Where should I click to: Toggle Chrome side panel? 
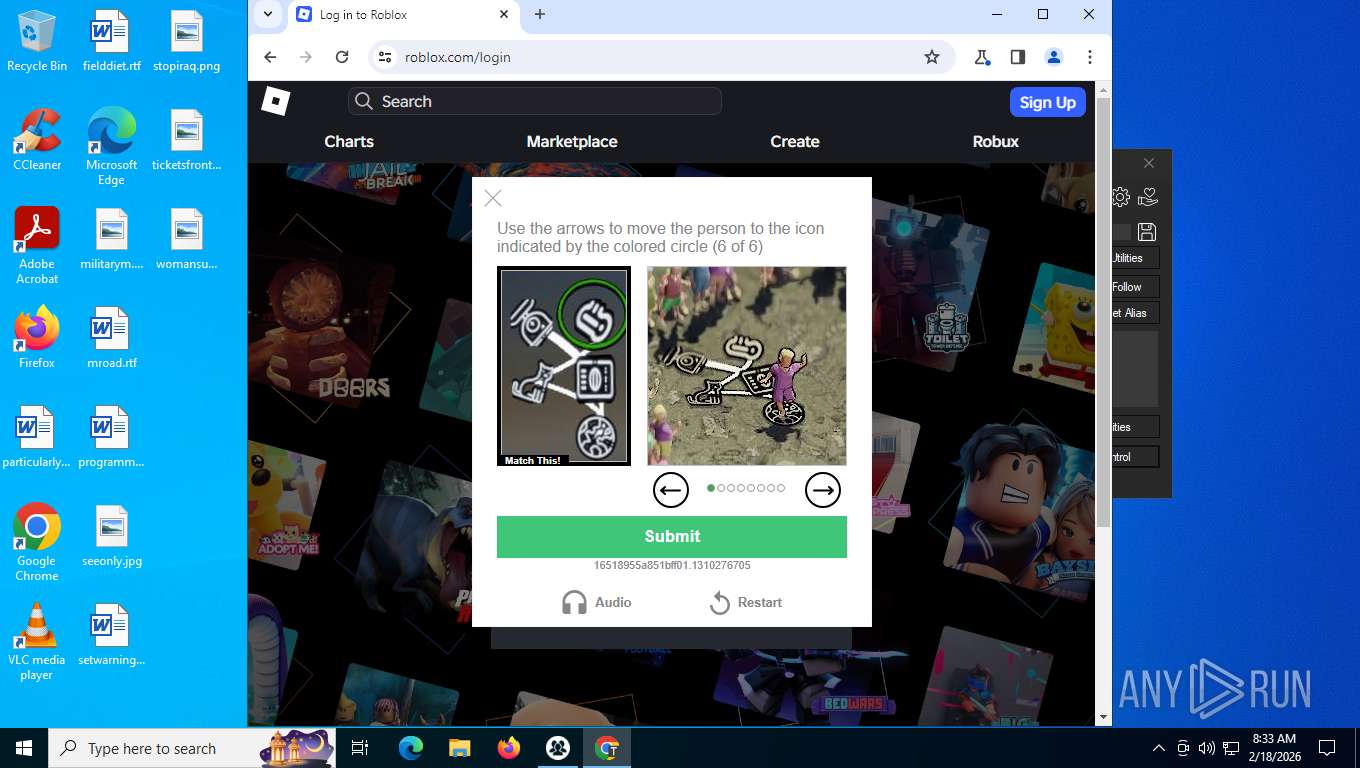click(1018, 57)
